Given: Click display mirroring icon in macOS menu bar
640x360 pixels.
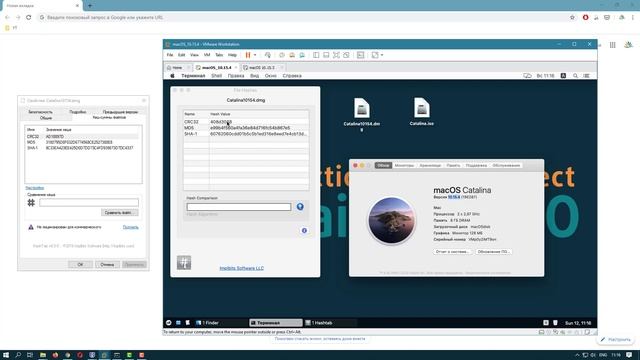Looking at the screenshot, I should pos(527,76).
